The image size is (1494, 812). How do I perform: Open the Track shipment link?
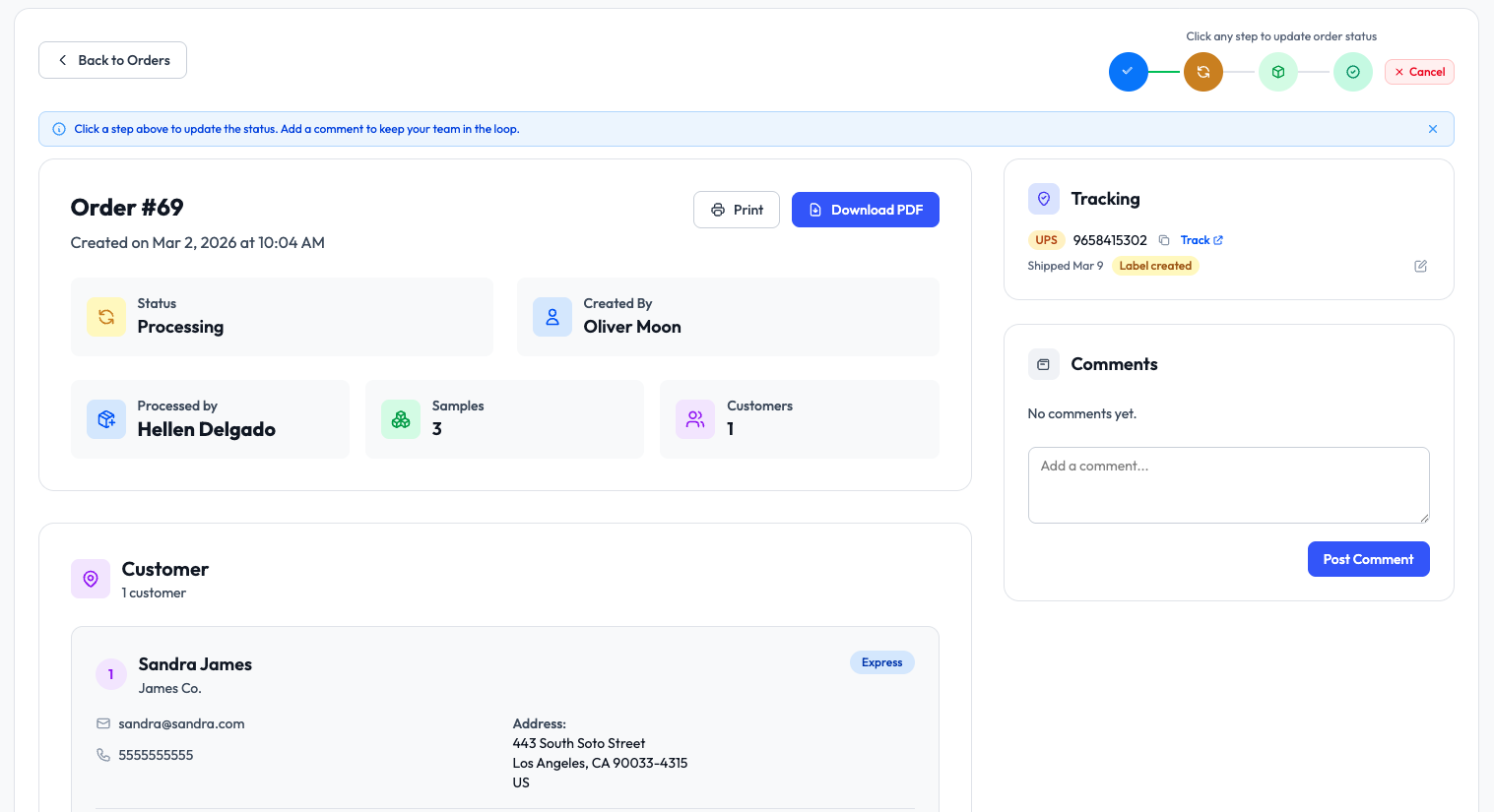tap(1201, 240)
